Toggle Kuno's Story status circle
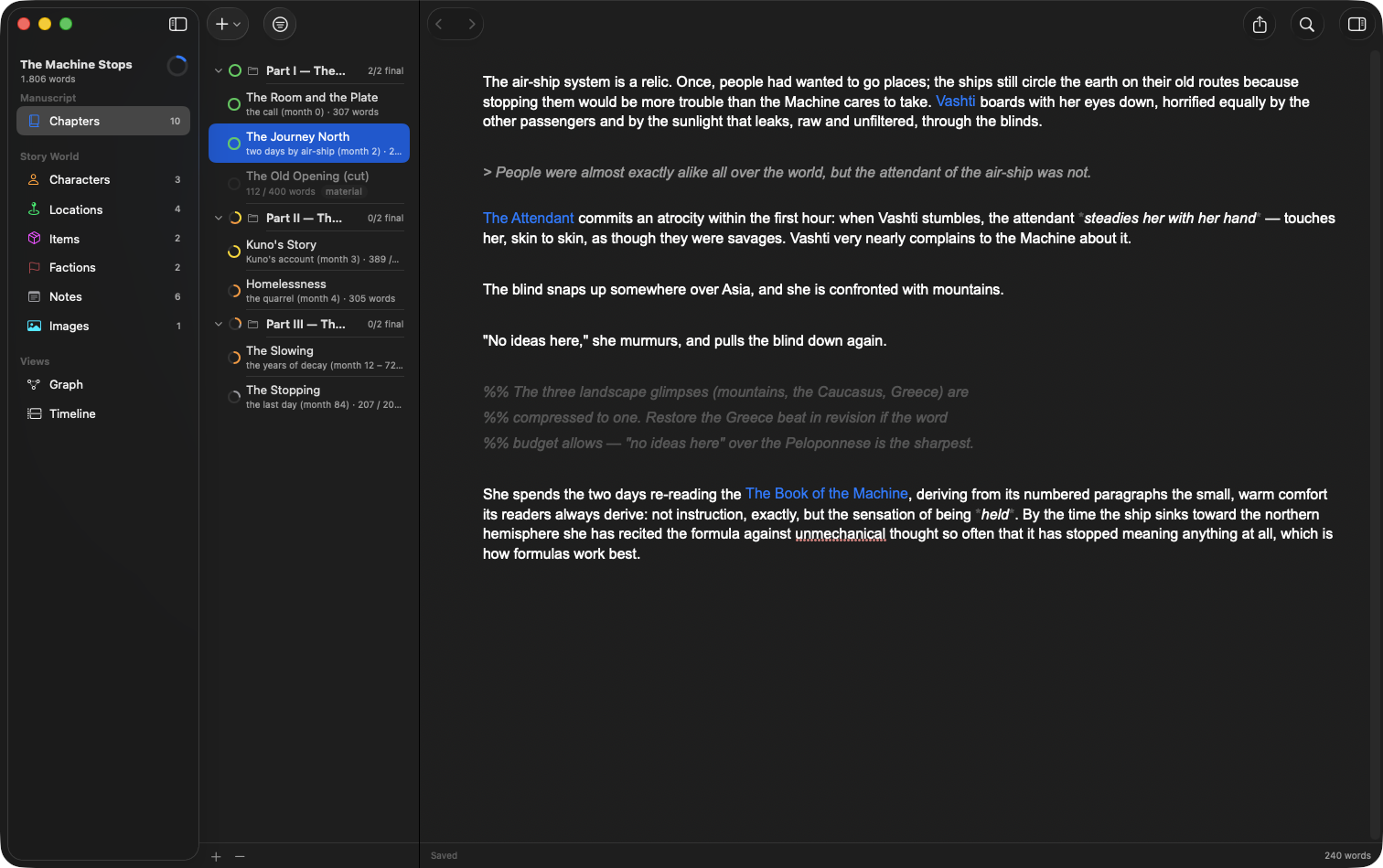Image resolution: width=1383 pixels, height=868 pixels. (234, 252)
